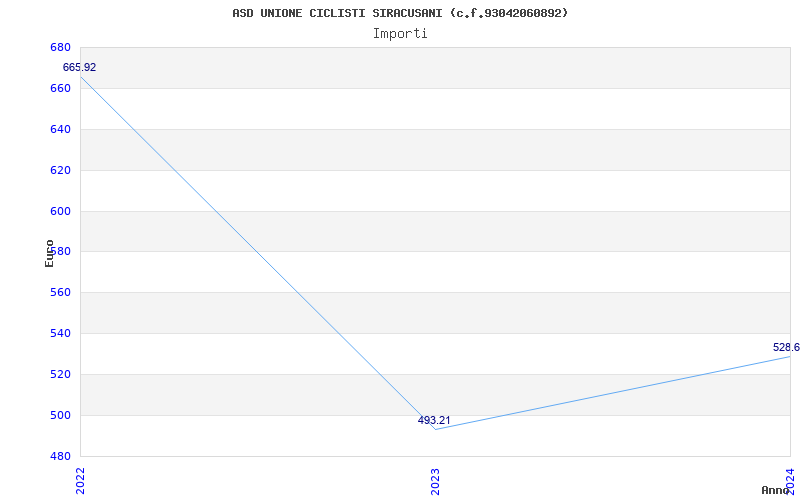Image resolution: width=800 pixels, height=500 pixels.
Task: Click the 560 y-axis value
Action: pyautogui.click(x=60, y=292)
